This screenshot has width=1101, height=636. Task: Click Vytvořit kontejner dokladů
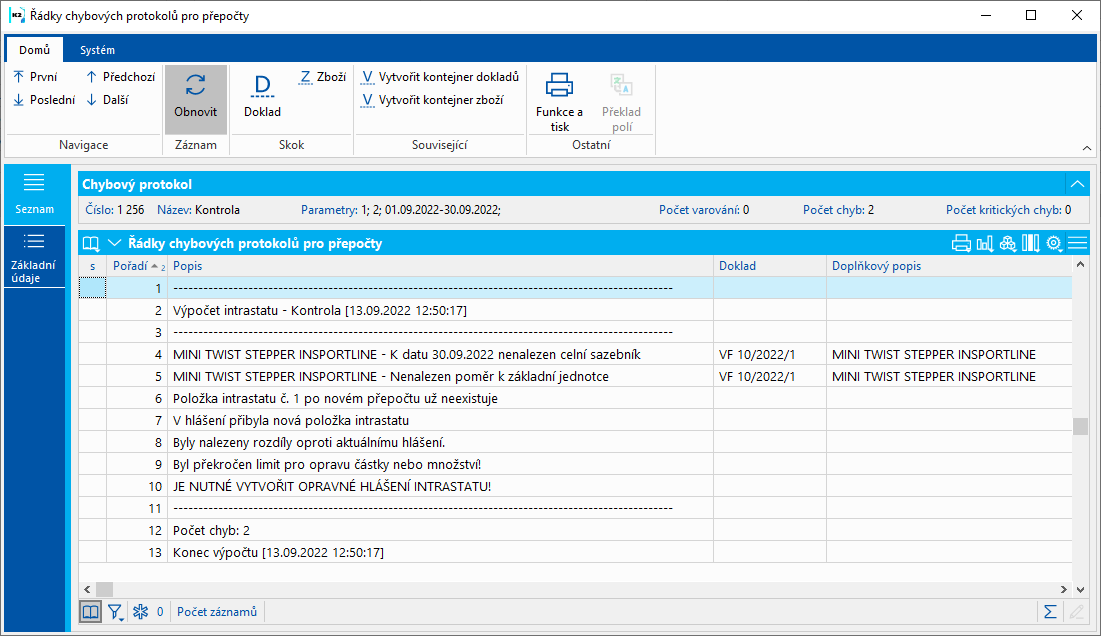(440, 77)
